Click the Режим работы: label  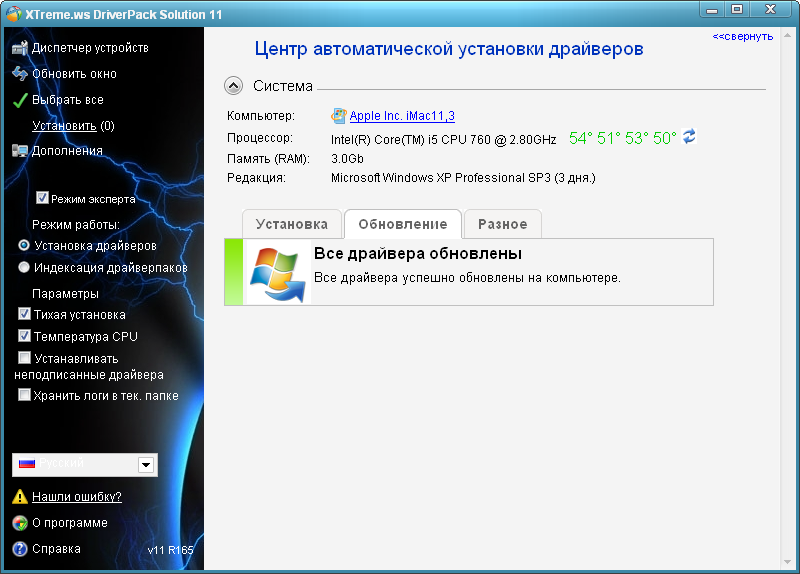[76, 225]
